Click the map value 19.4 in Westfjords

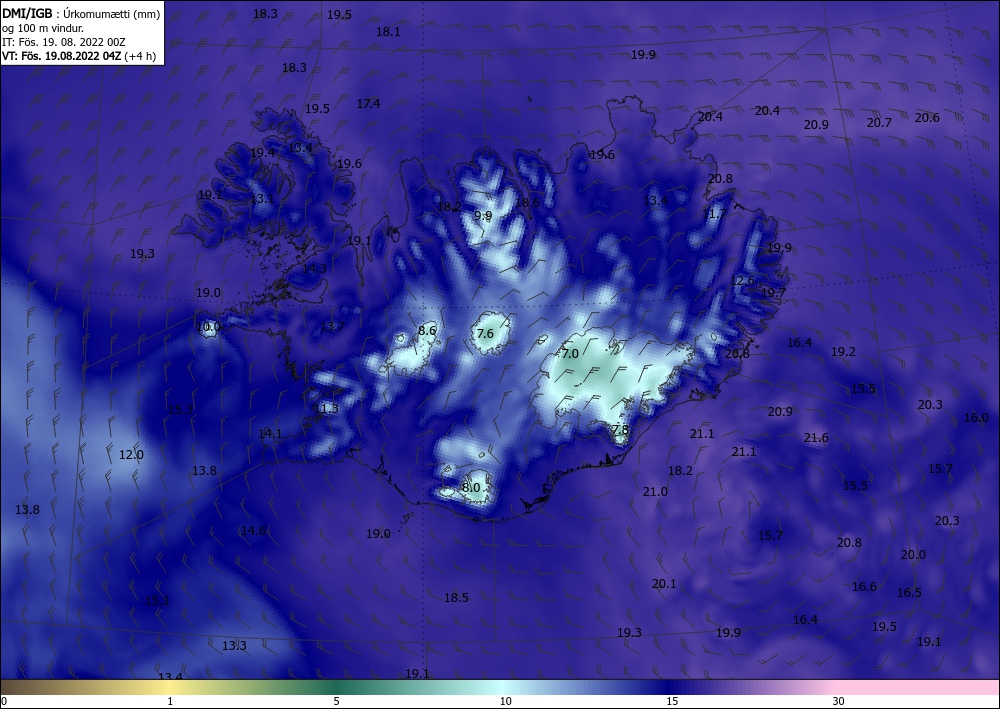[262, 152]
